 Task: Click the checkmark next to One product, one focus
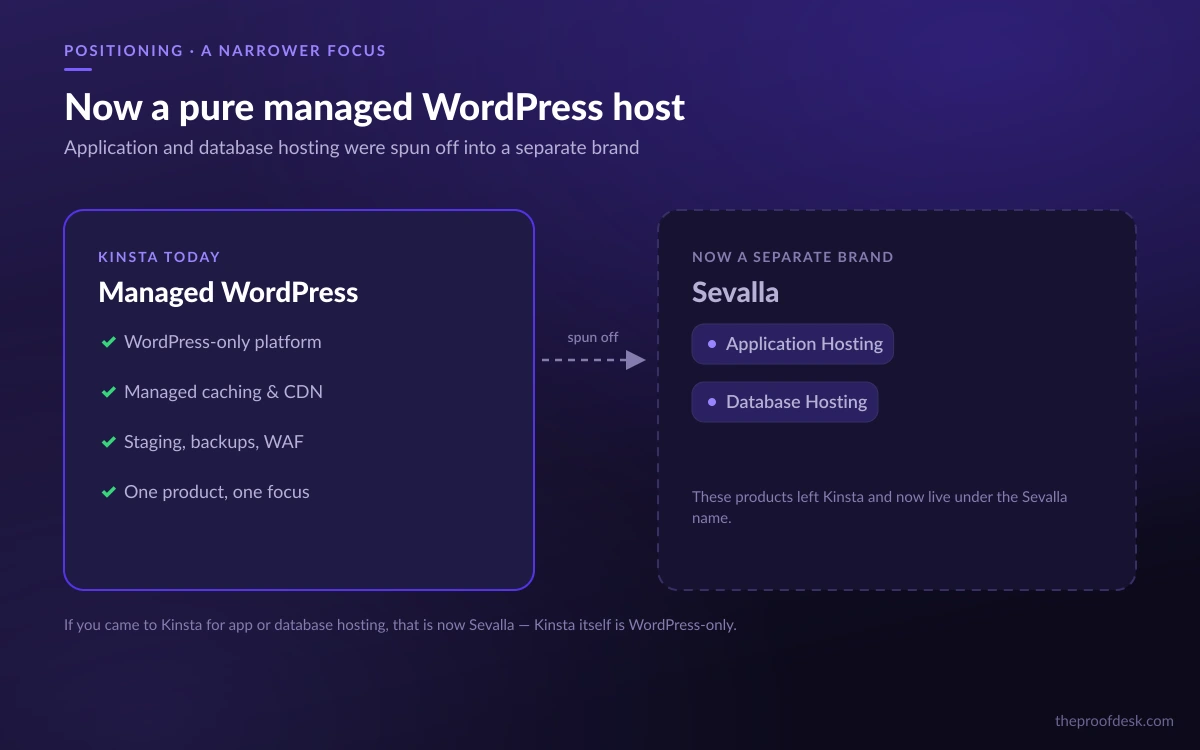pos(109,492)
